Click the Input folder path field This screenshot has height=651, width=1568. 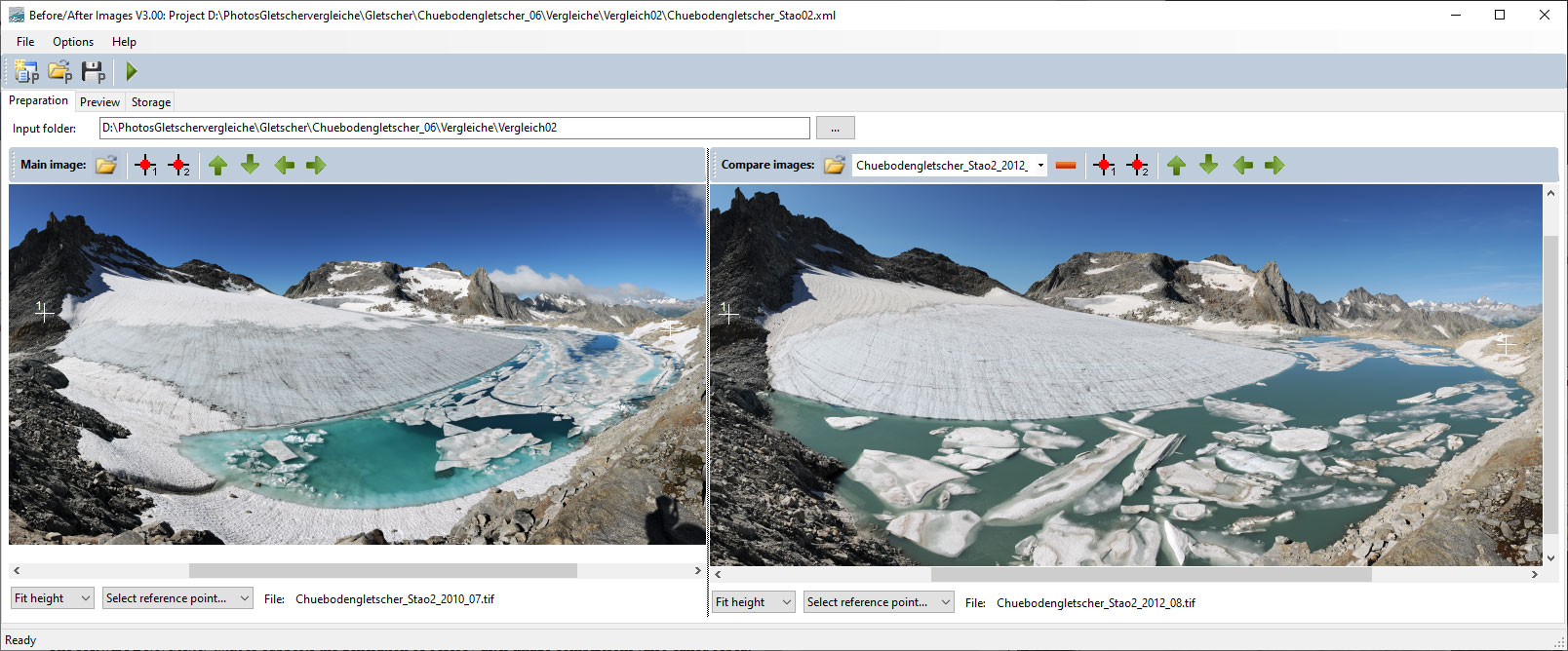[454, 128]
